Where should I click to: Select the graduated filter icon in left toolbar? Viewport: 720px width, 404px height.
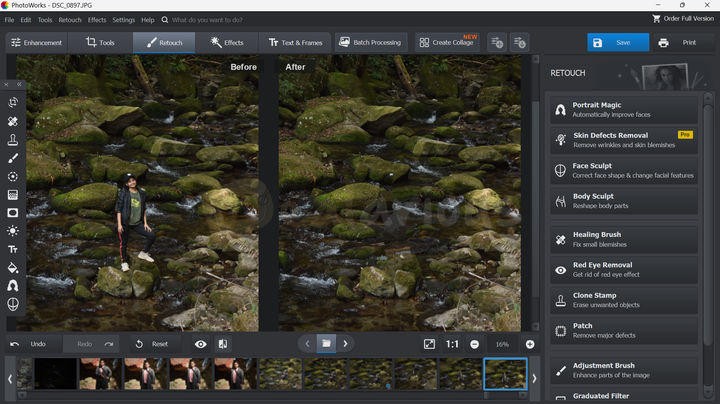click(x=13, y=195)
